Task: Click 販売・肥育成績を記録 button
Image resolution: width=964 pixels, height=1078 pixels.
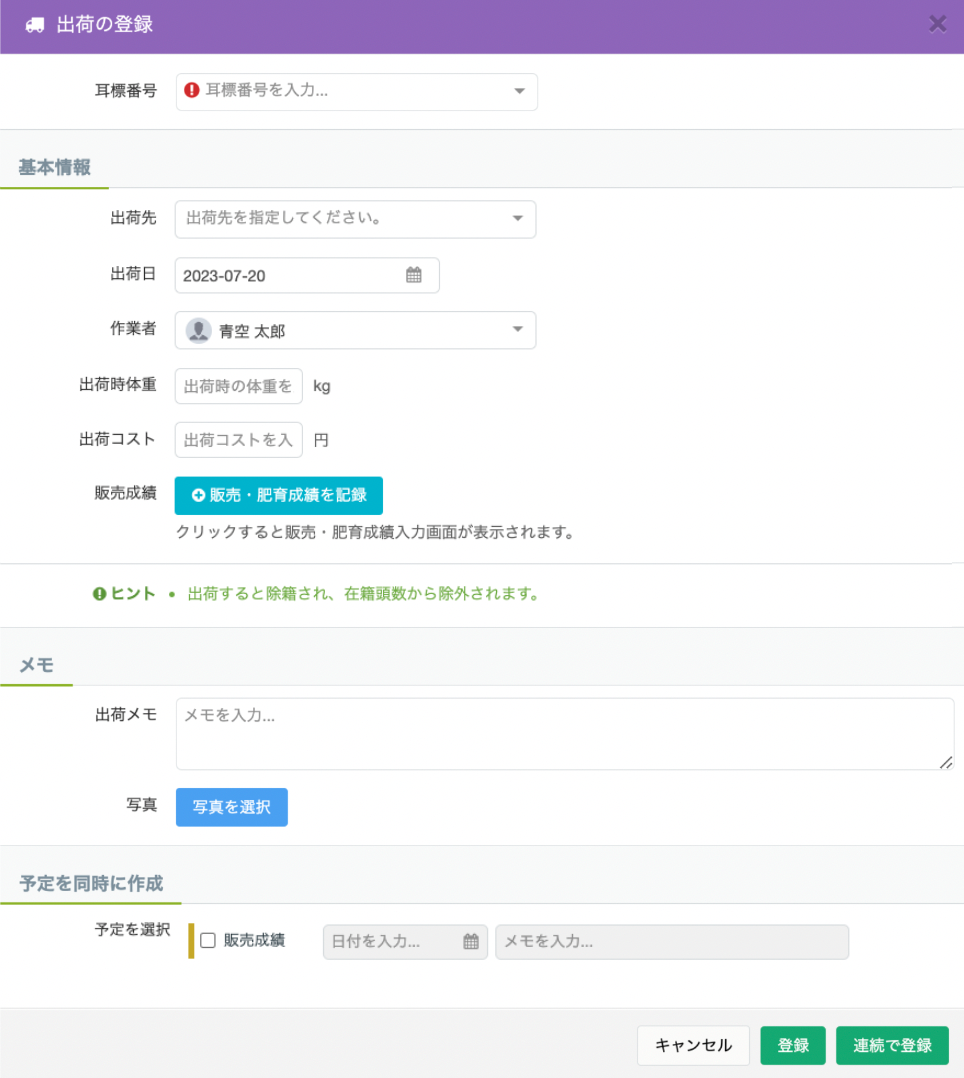Action: point(278,495)
